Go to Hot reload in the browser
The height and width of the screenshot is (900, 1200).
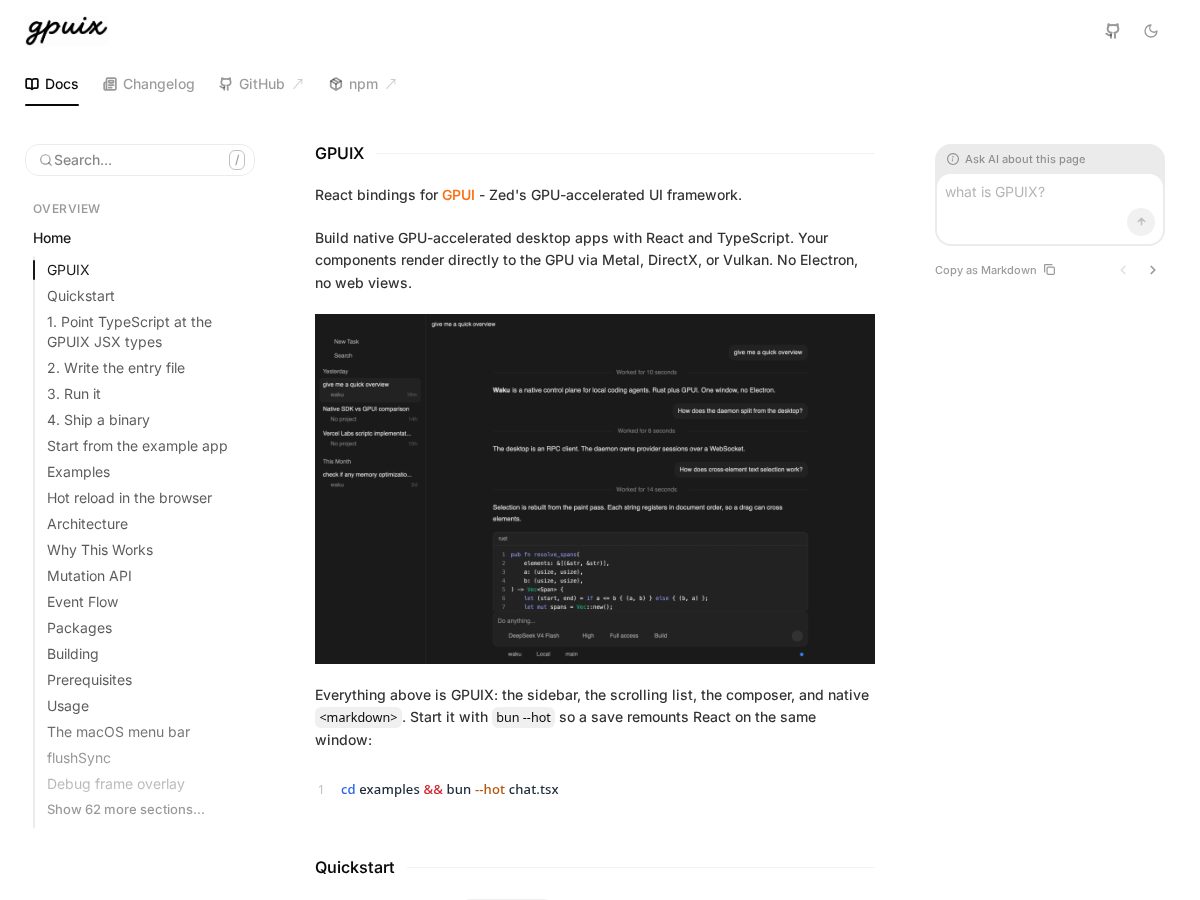pyautogui.click(x=129, y=498)
